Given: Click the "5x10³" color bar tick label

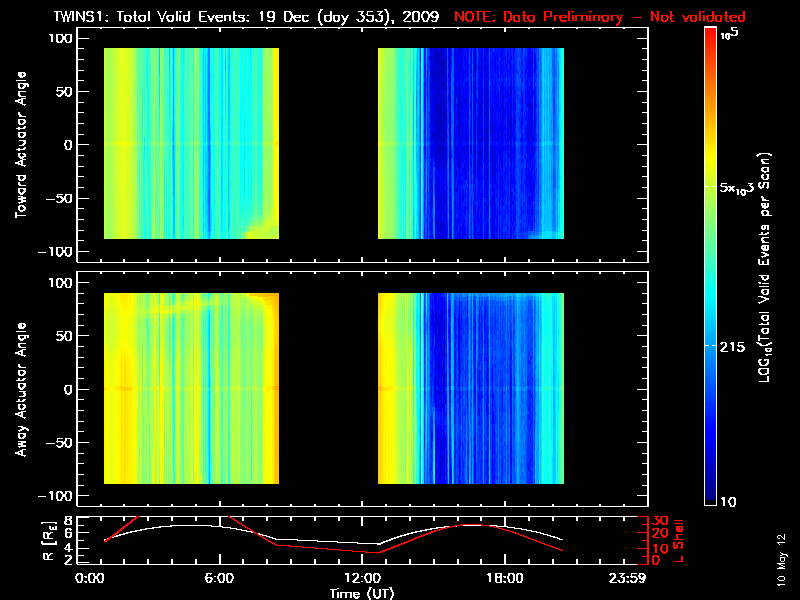Looking at the screenshot, I should tap(744, 188).
